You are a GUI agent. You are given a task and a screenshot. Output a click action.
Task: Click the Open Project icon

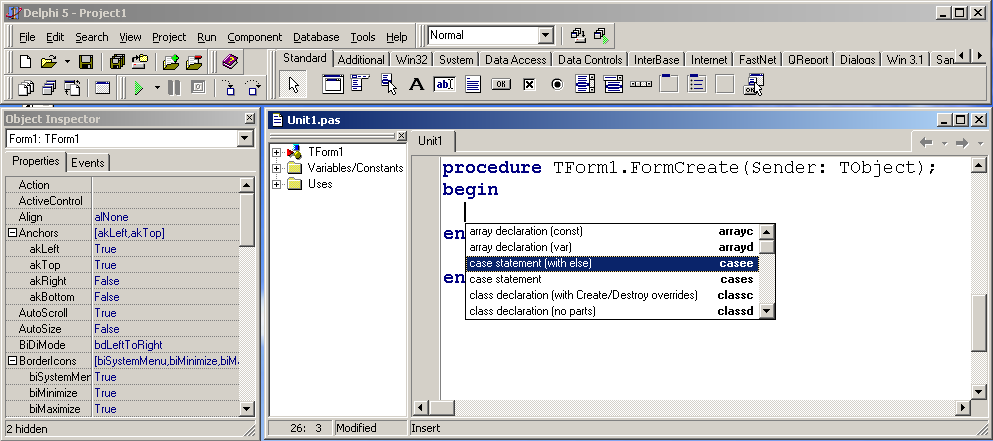(140, 61)
